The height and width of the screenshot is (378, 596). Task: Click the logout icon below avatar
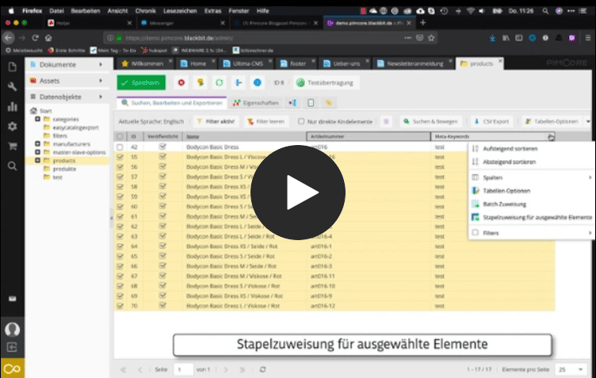point(12,347)
